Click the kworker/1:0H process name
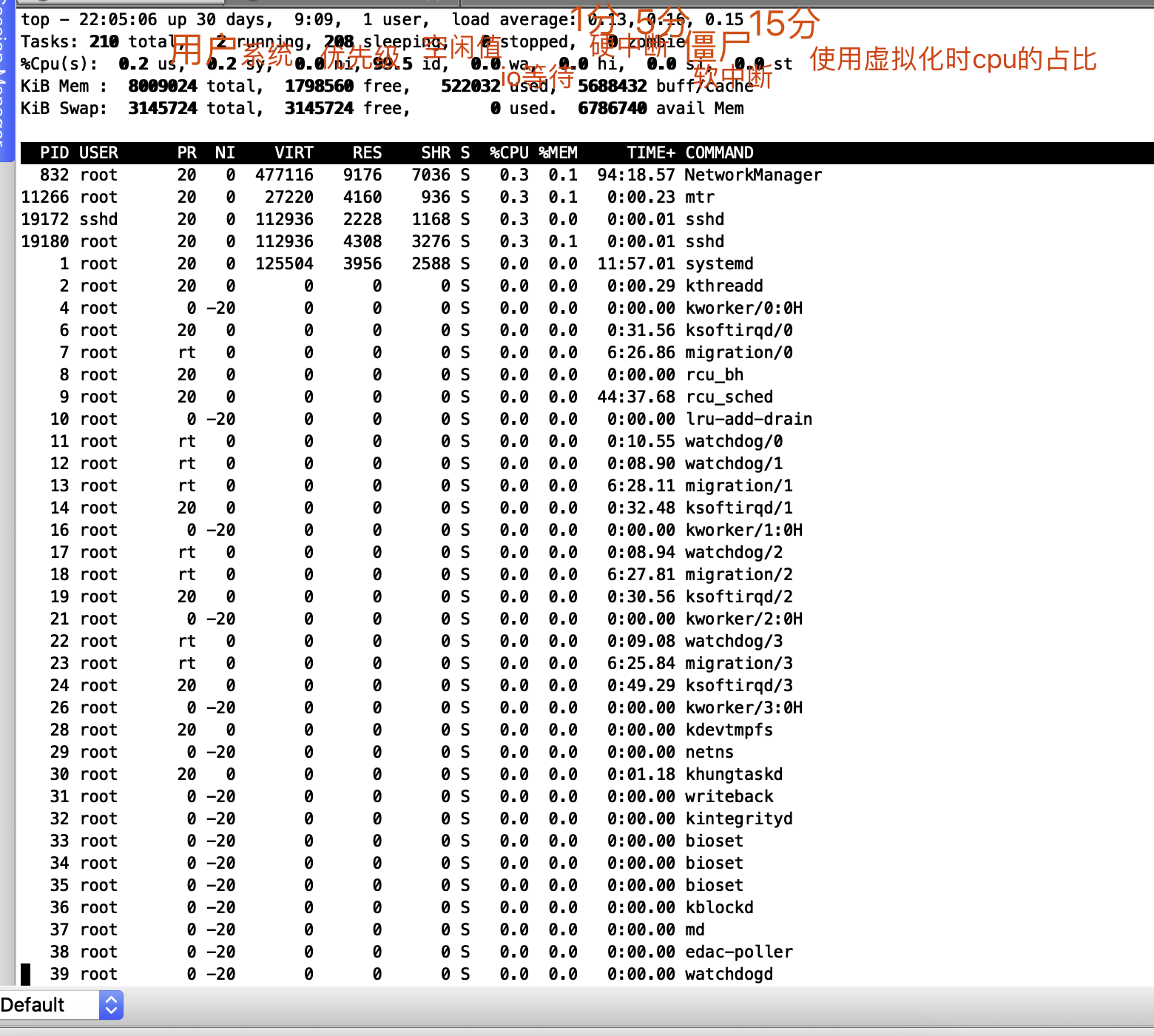The width and height of the screenshot is (1154, 1036). coord(743,530)
